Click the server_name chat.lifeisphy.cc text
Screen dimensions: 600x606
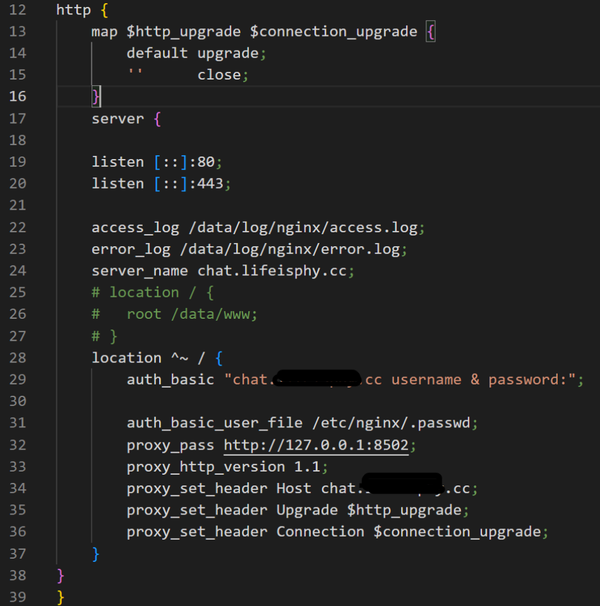click(223, 271)
